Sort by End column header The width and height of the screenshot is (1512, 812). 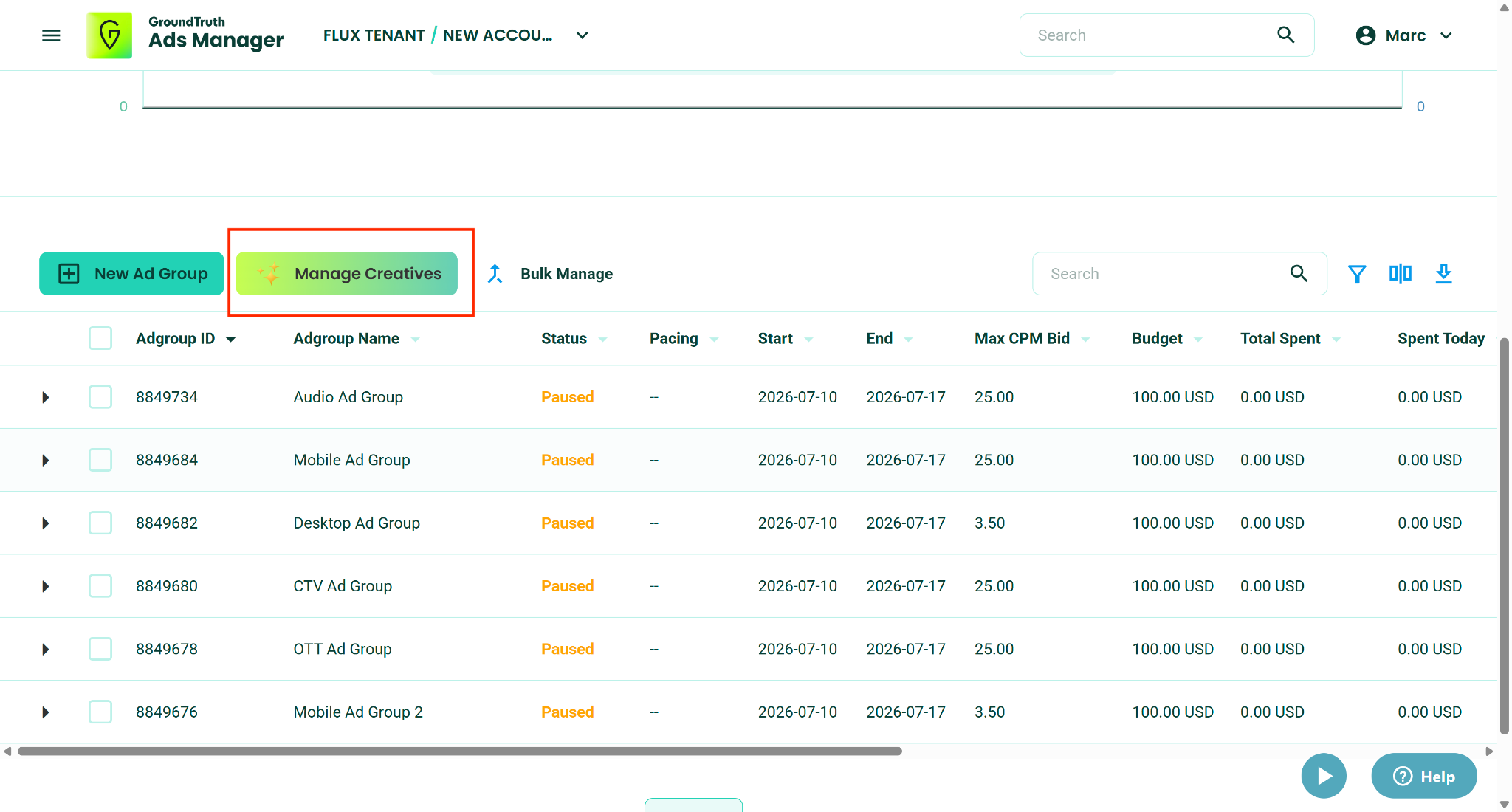[x=889, y=338]
